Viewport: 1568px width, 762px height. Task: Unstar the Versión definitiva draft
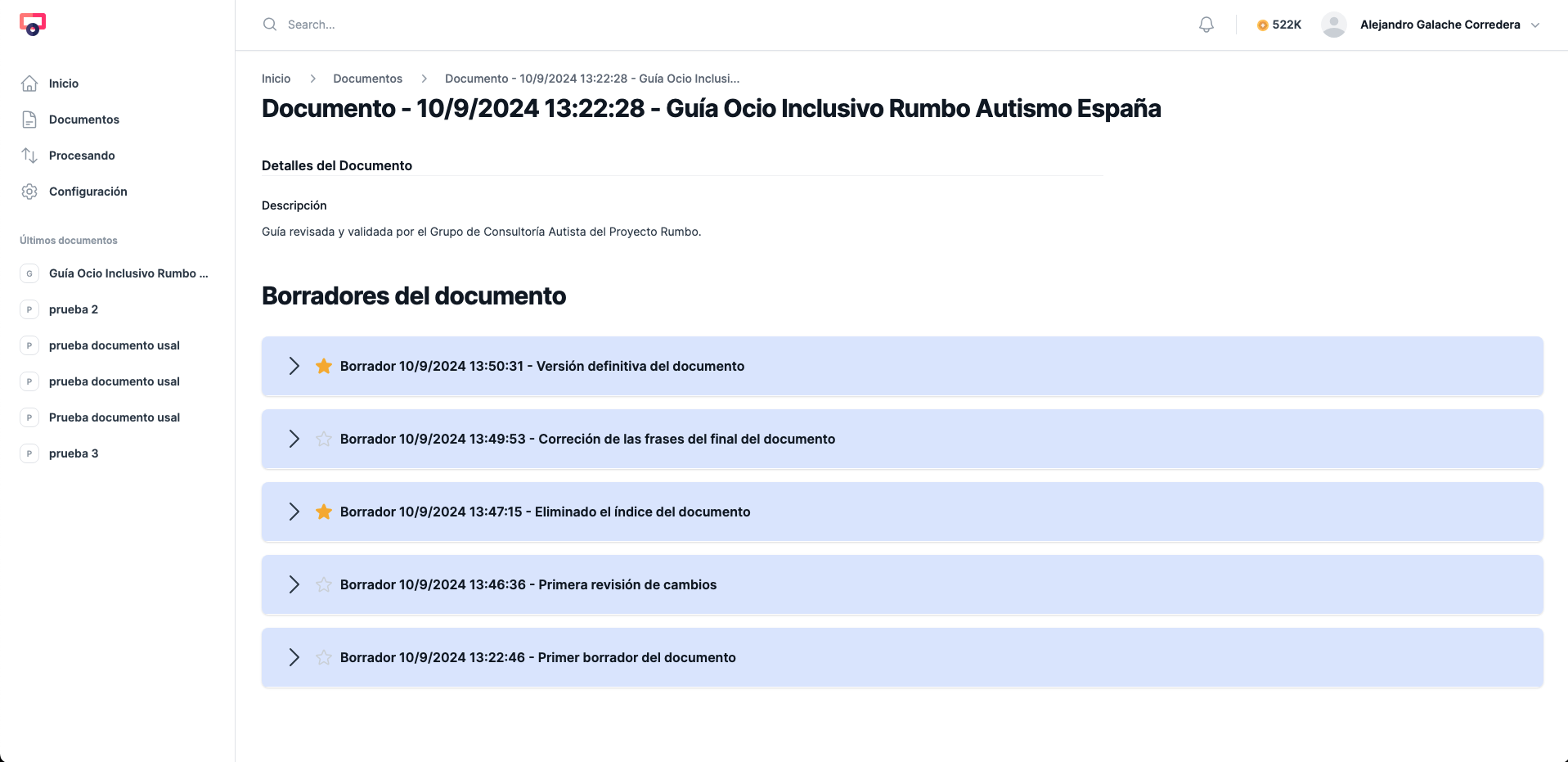click(x=323, y=366)
